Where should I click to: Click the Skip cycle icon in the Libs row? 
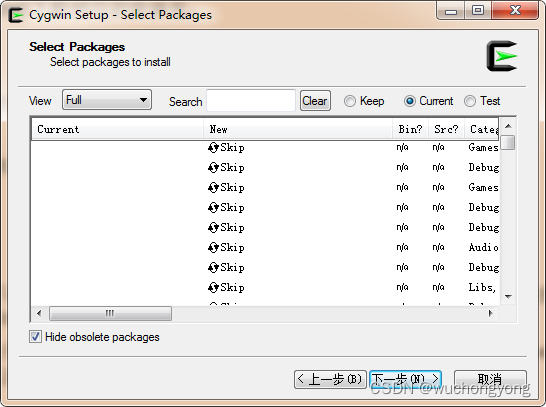point(213,288)
